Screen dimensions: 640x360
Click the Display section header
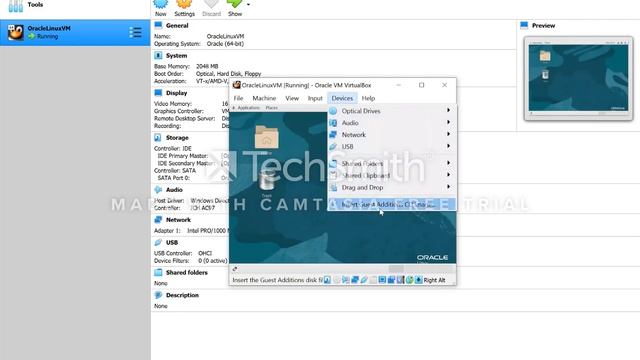pos(176,93)
